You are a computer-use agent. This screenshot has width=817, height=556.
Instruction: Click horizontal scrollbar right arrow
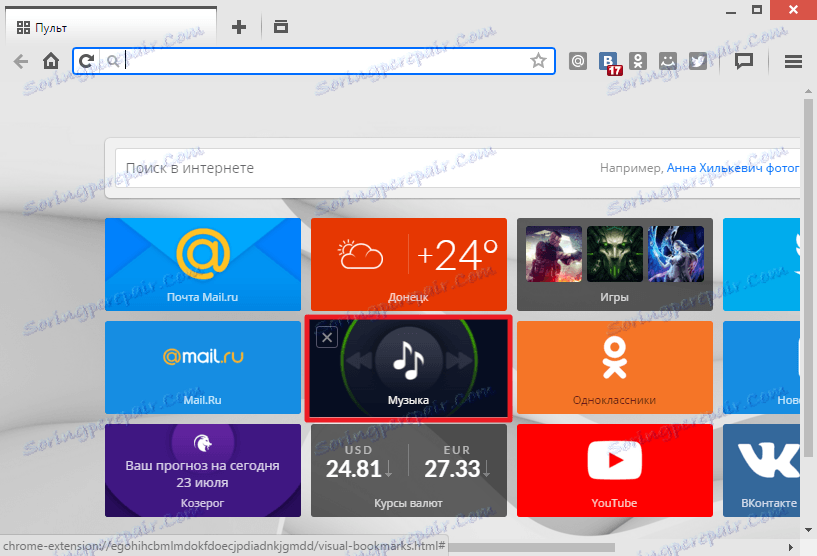click(790, 547)
